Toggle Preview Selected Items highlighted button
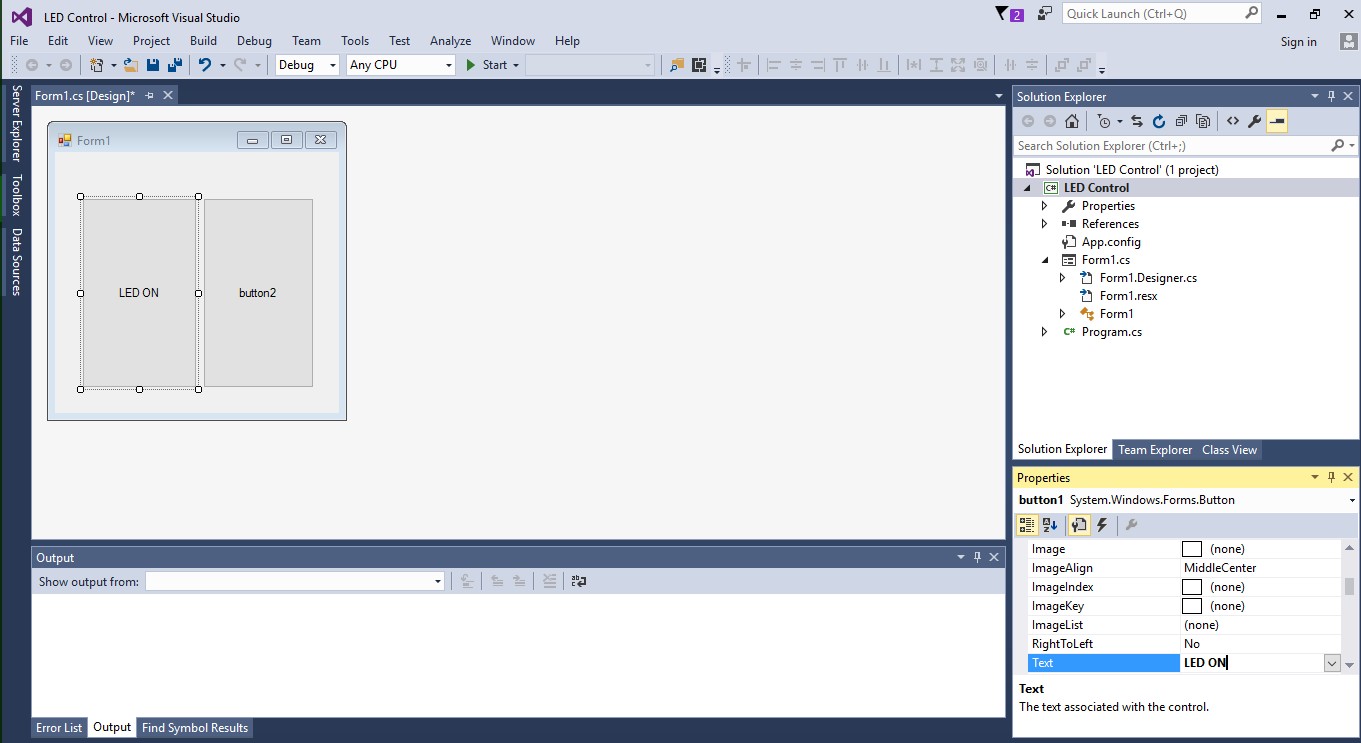Screen dimensions: 1361x743 pos(1277,121)
